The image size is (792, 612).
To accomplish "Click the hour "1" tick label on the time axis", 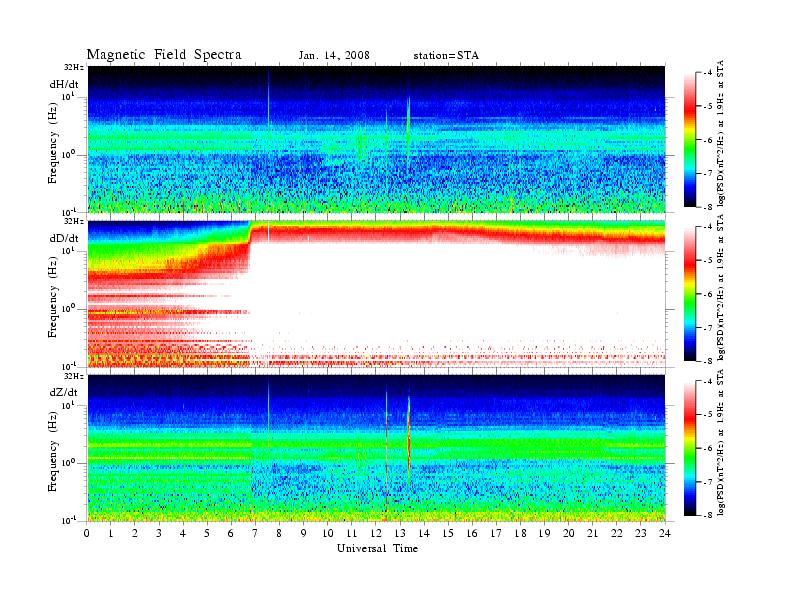I will click(111, 534).
